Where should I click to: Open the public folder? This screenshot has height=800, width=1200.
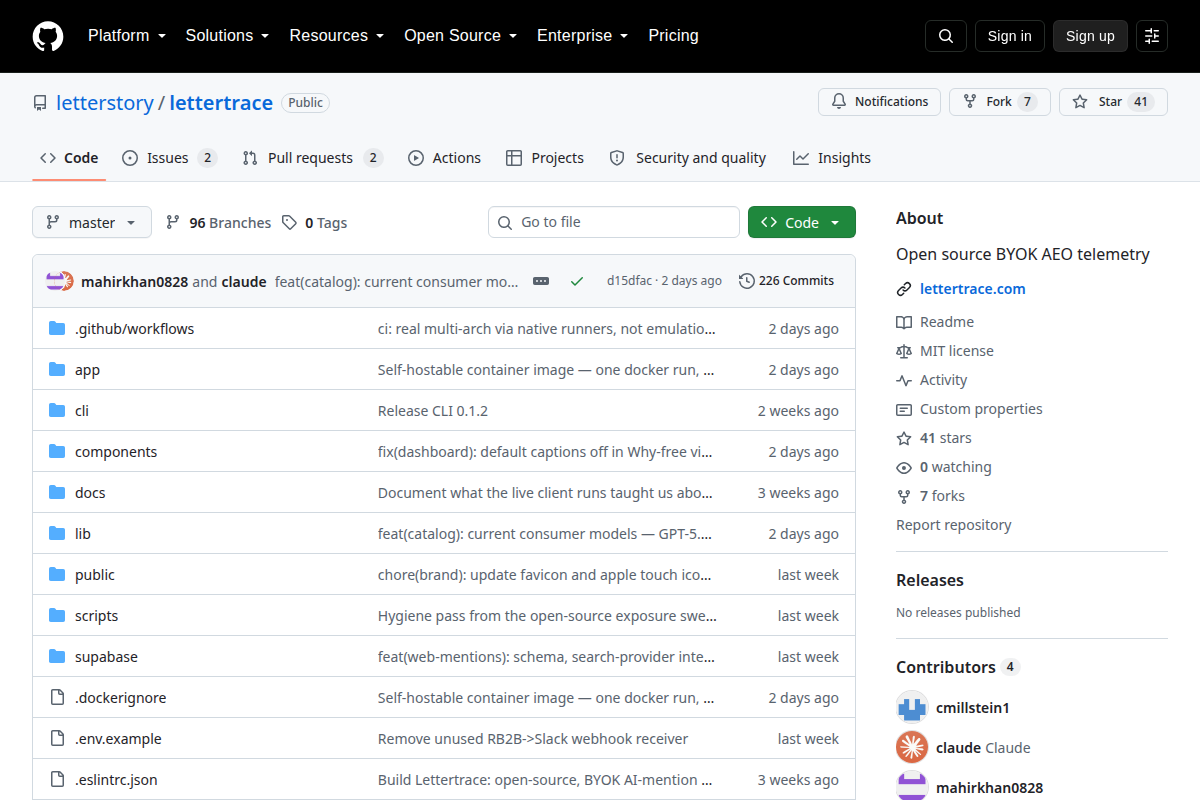click(95, 575)
